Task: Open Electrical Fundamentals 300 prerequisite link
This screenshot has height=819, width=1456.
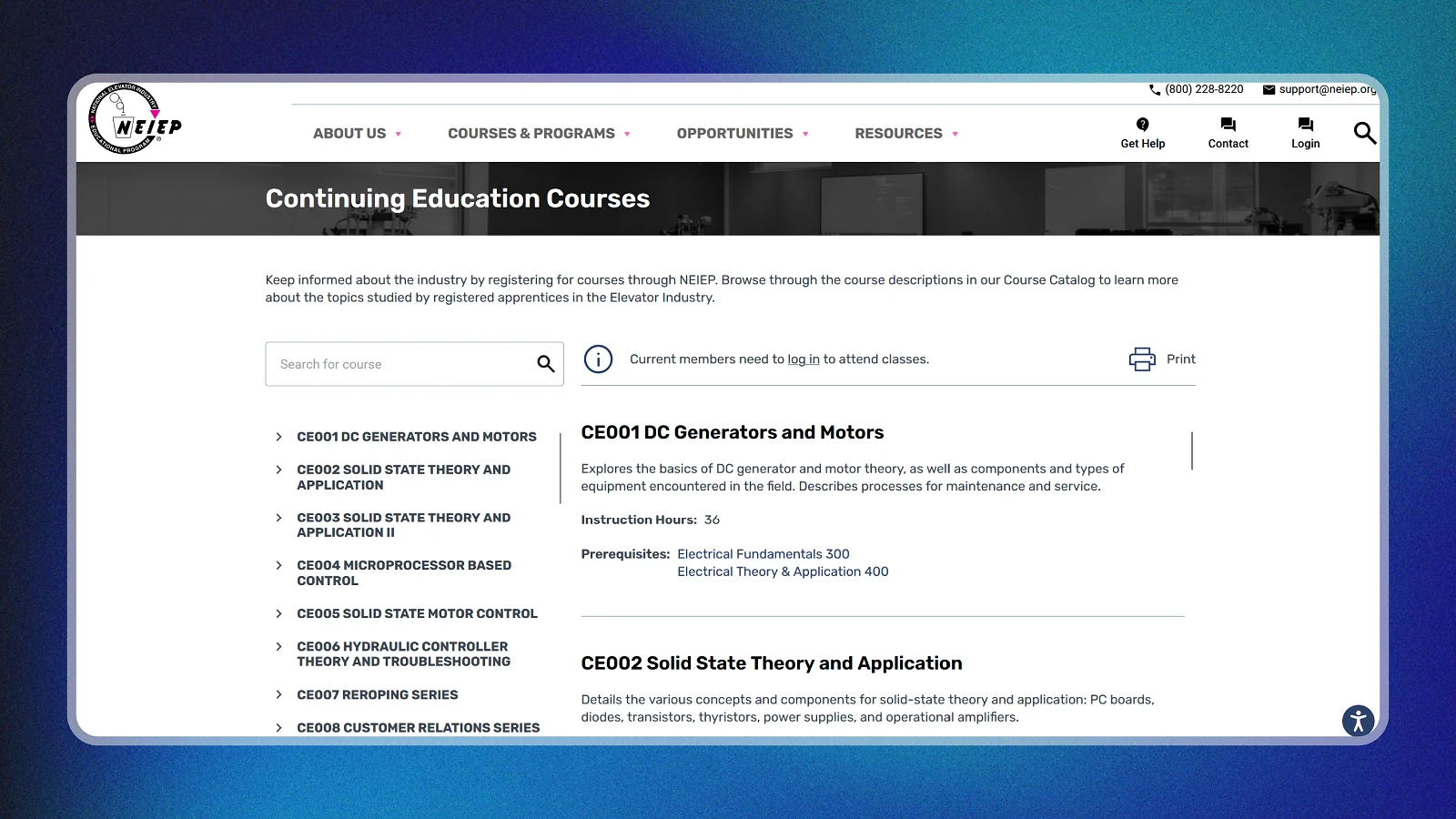Action: (763, 554)
